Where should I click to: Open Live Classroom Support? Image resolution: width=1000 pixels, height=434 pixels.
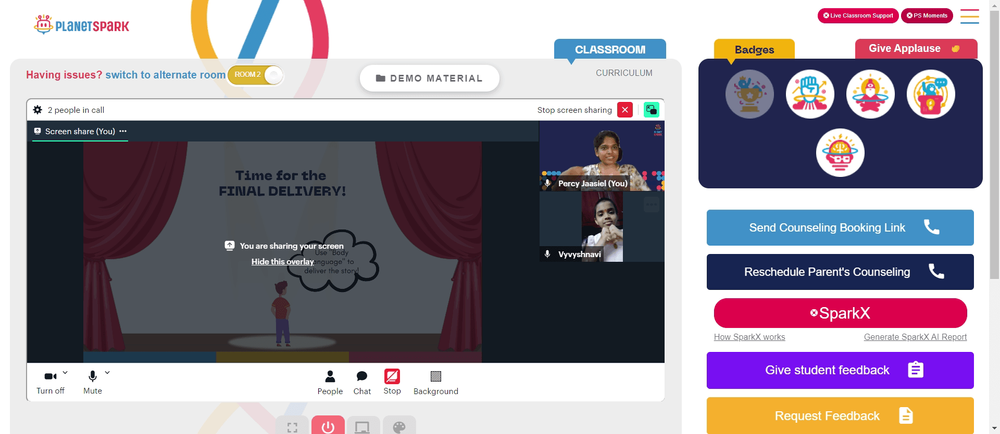(858, 15)
